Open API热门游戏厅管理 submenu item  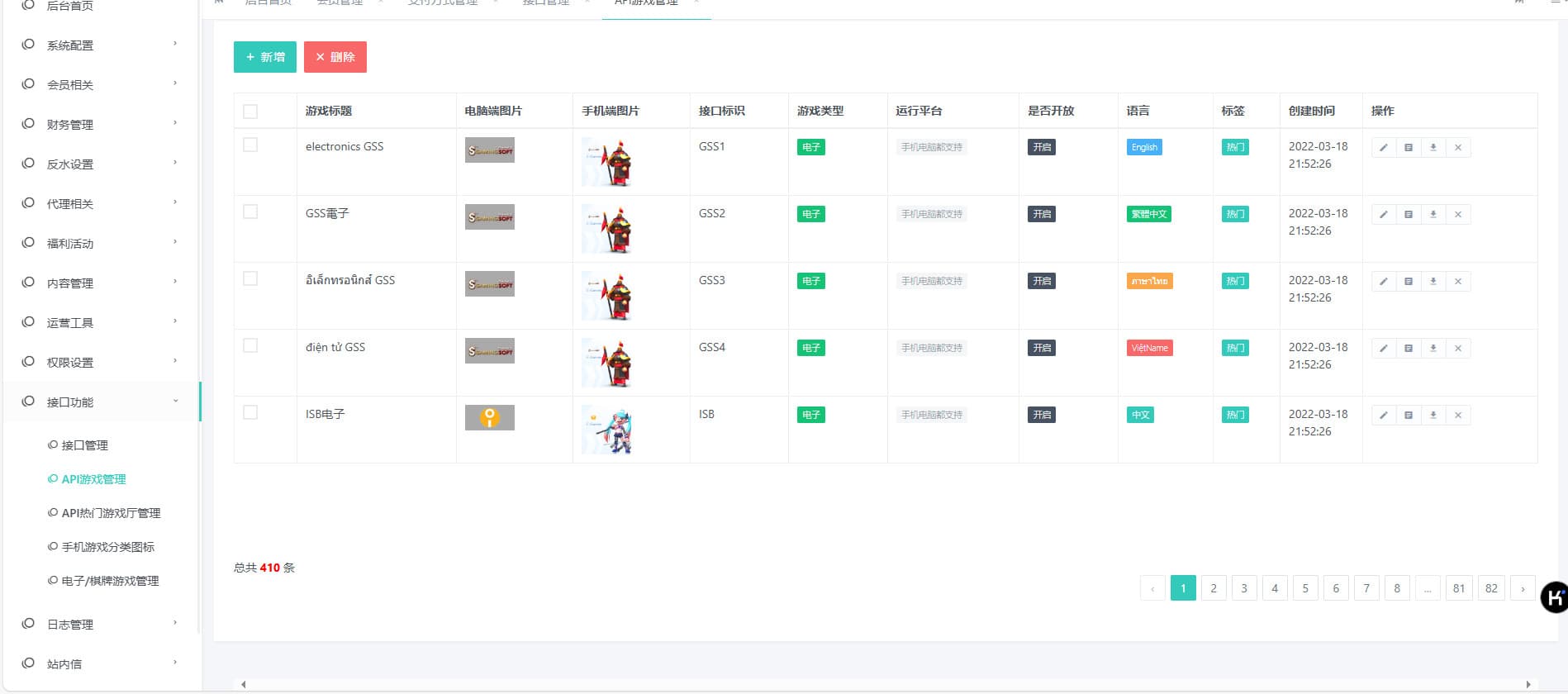click(x=111, y=513)
